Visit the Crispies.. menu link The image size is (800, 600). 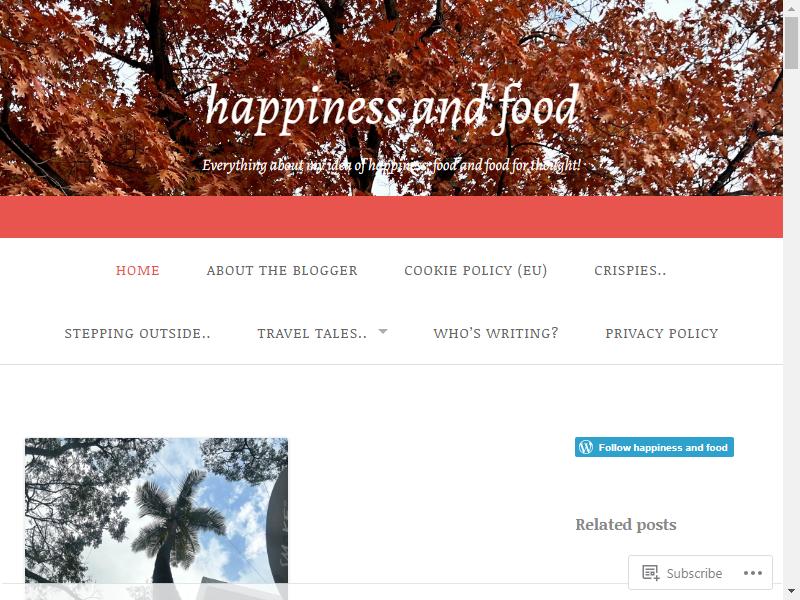coord(630,270)
